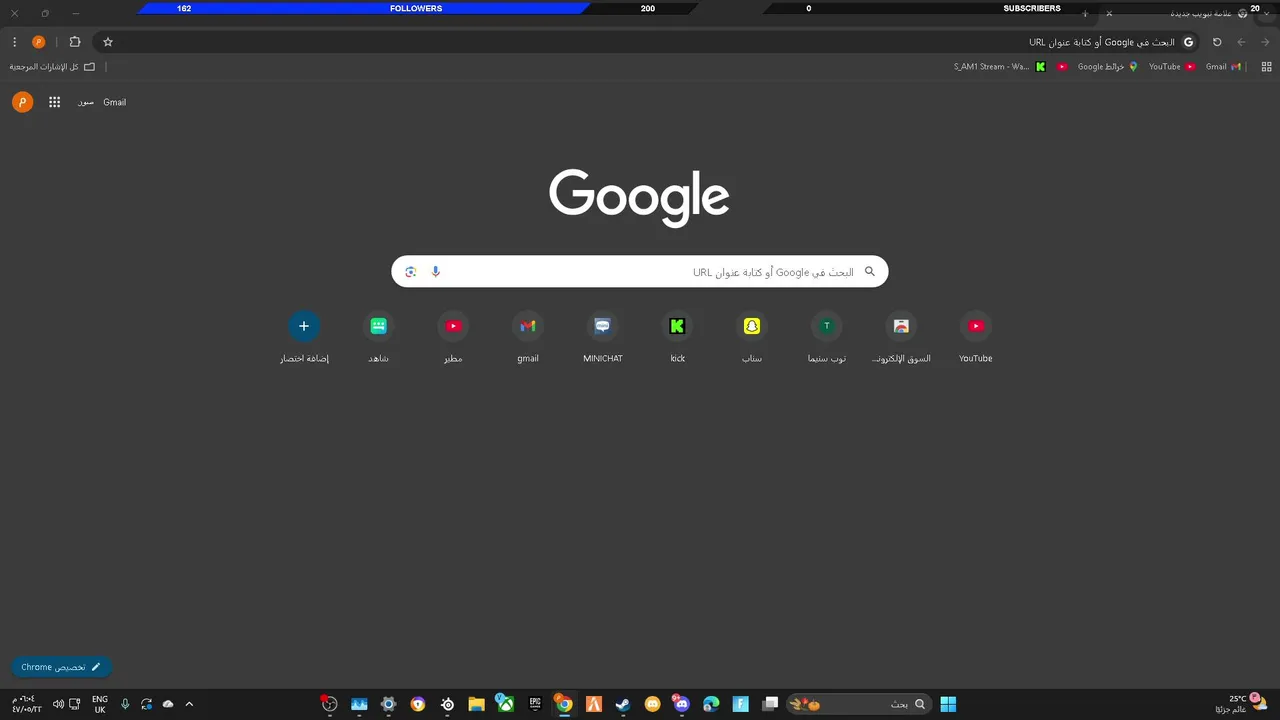Open a new tab with the plus button
Viewport: 1280px width, 720px height.
(1085, 14)
